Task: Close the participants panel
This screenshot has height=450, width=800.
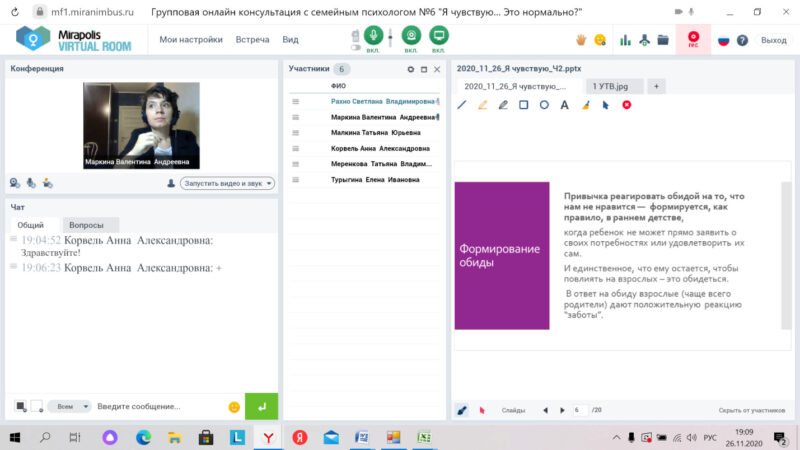Action: [x=437, y=69]
